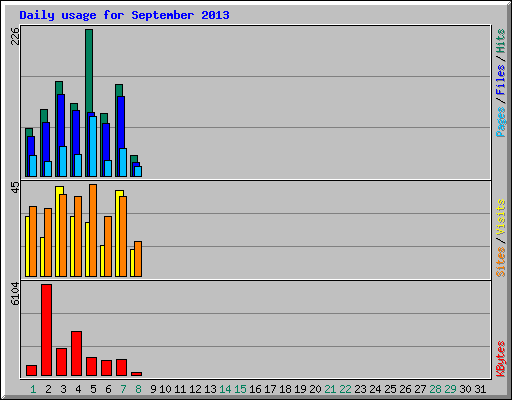The width and height of the screenshot is (512, 400).
Task: Click the Hits legend label
Action: [501, 41]
